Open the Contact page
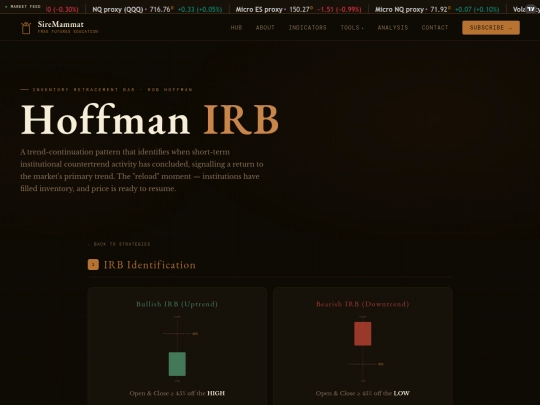This screenshot has width=540, height=405. click(x=435, y=28)
